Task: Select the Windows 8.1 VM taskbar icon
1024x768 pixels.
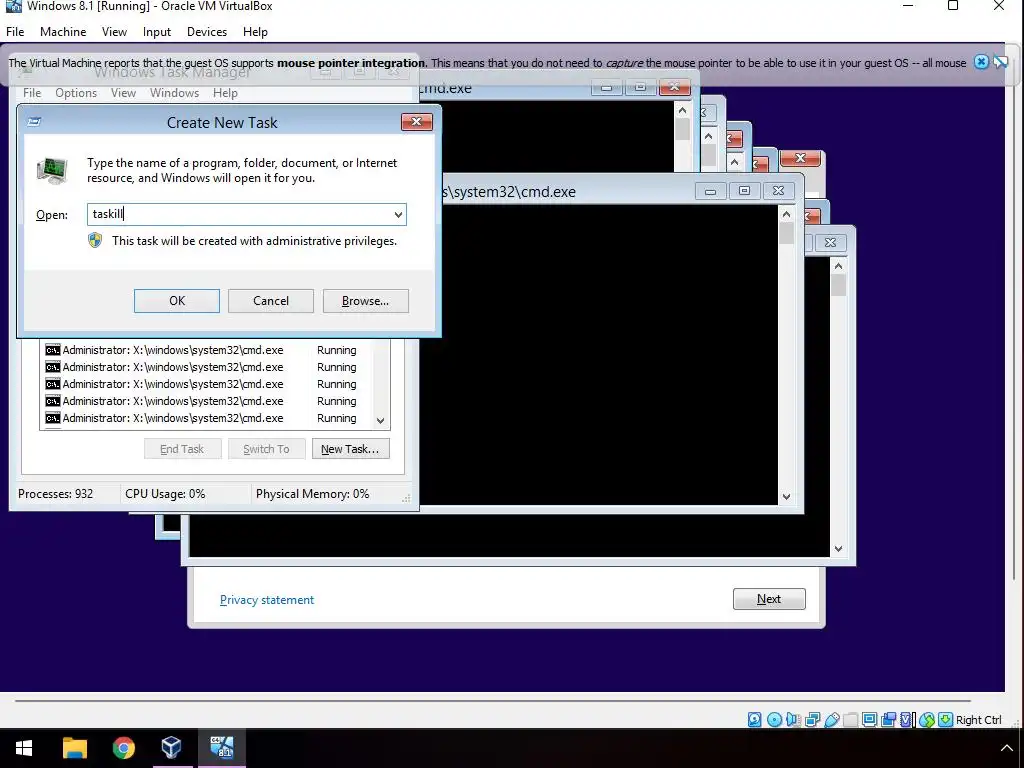Action: coord(221,748)
